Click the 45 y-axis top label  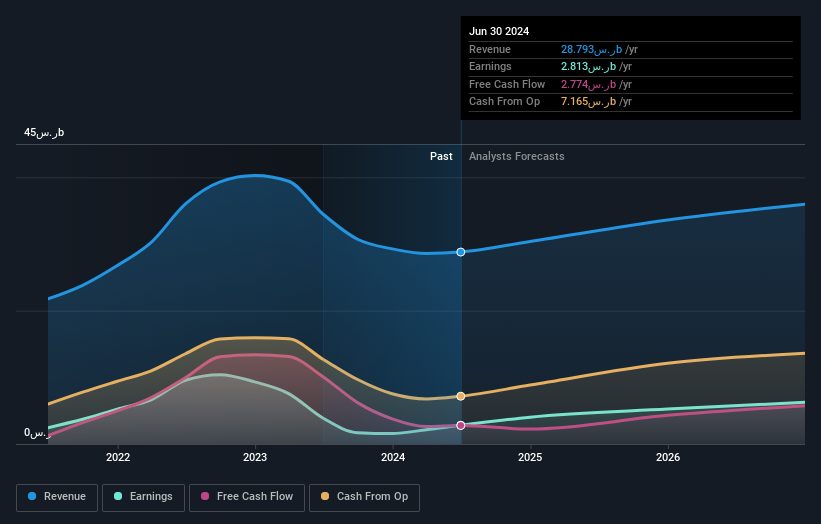click(44, 132)
